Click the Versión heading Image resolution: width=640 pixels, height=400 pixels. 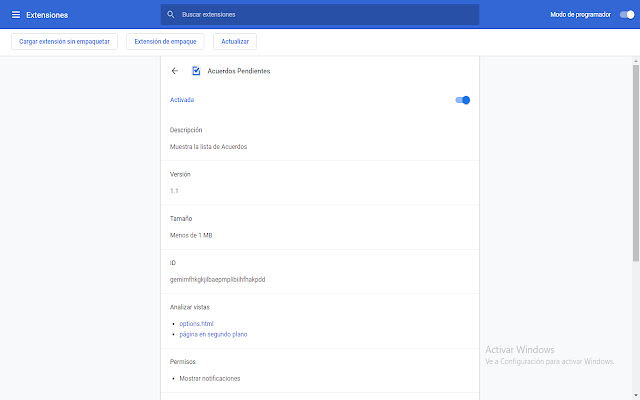(180, 174)
